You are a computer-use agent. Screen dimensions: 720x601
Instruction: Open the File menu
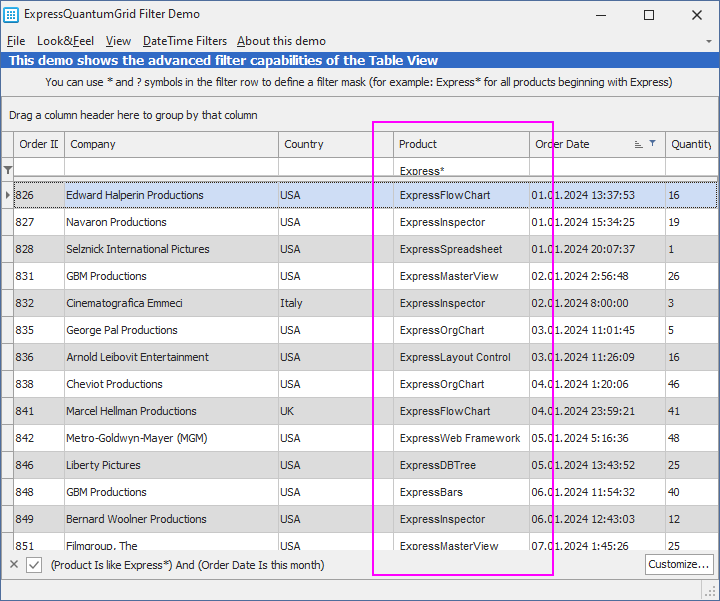[16, 41]
